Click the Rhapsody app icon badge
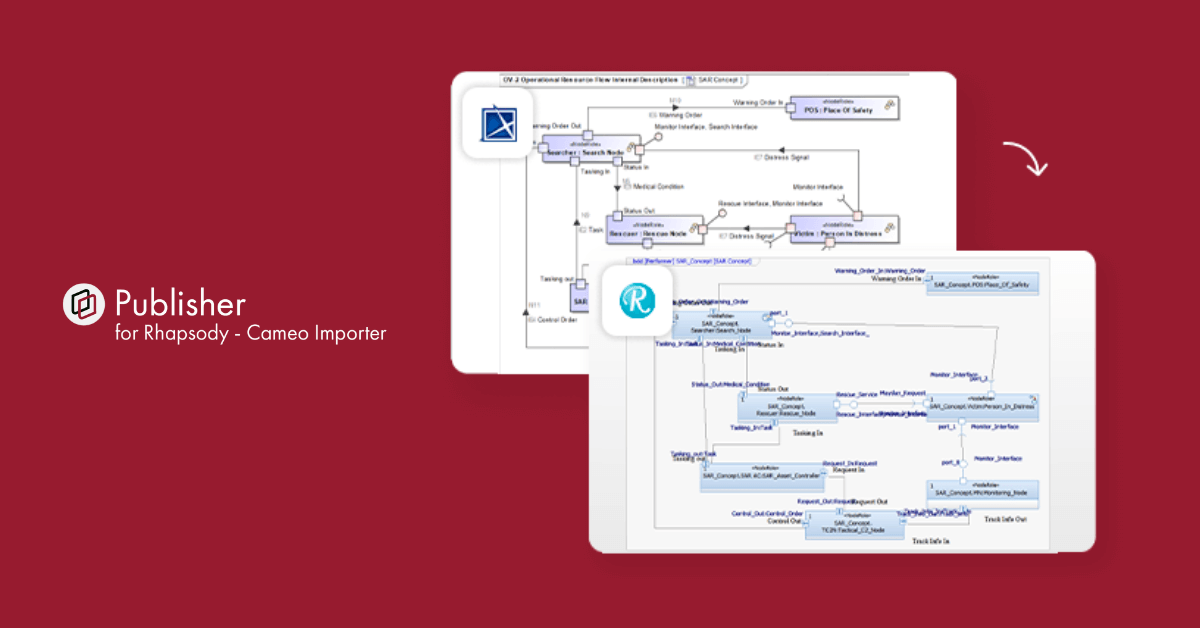Viewport: 1200px width, 628px height. pos(636,301)
